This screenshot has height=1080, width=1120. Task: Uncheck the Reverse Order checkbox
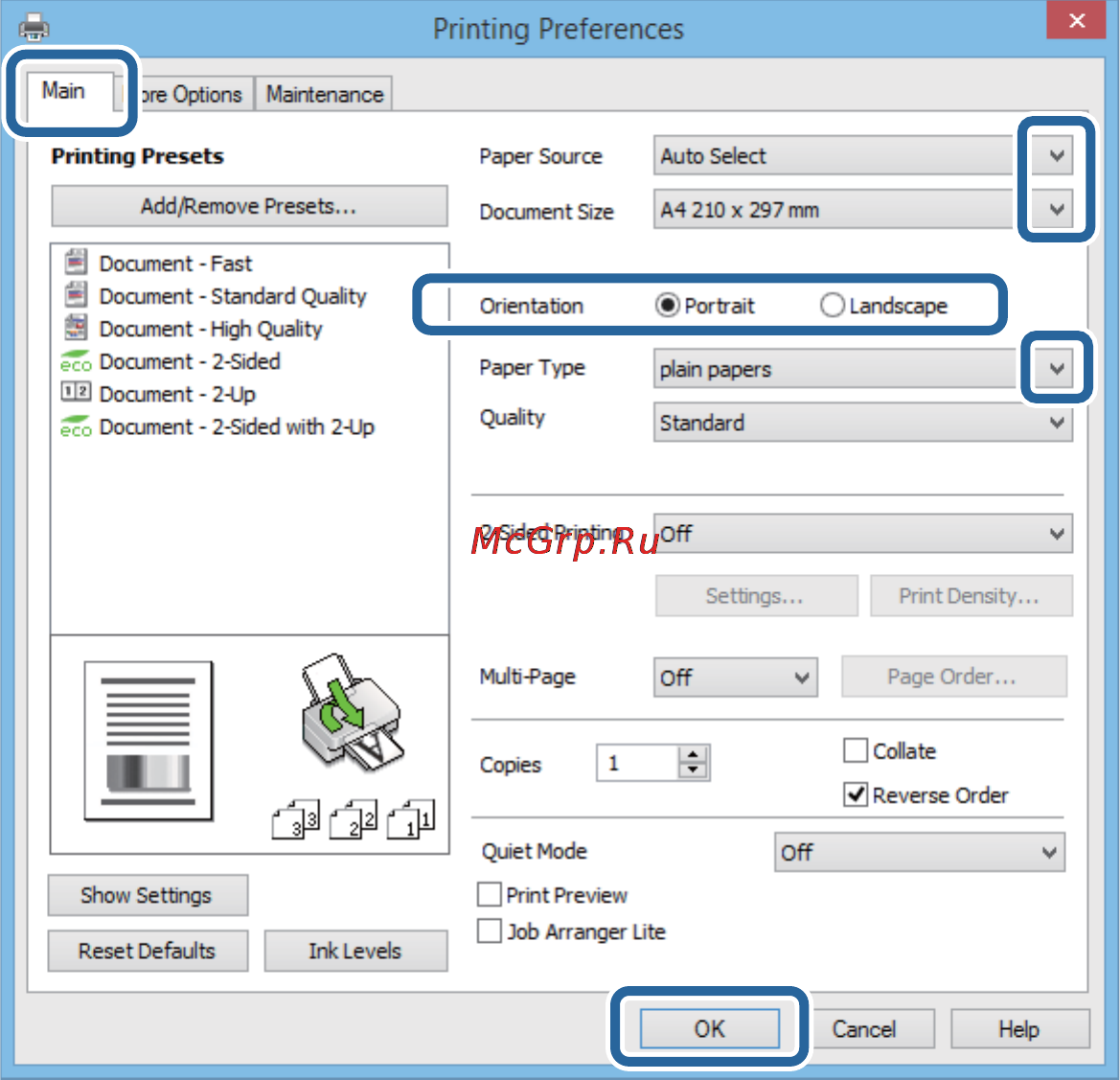point(856,794)
